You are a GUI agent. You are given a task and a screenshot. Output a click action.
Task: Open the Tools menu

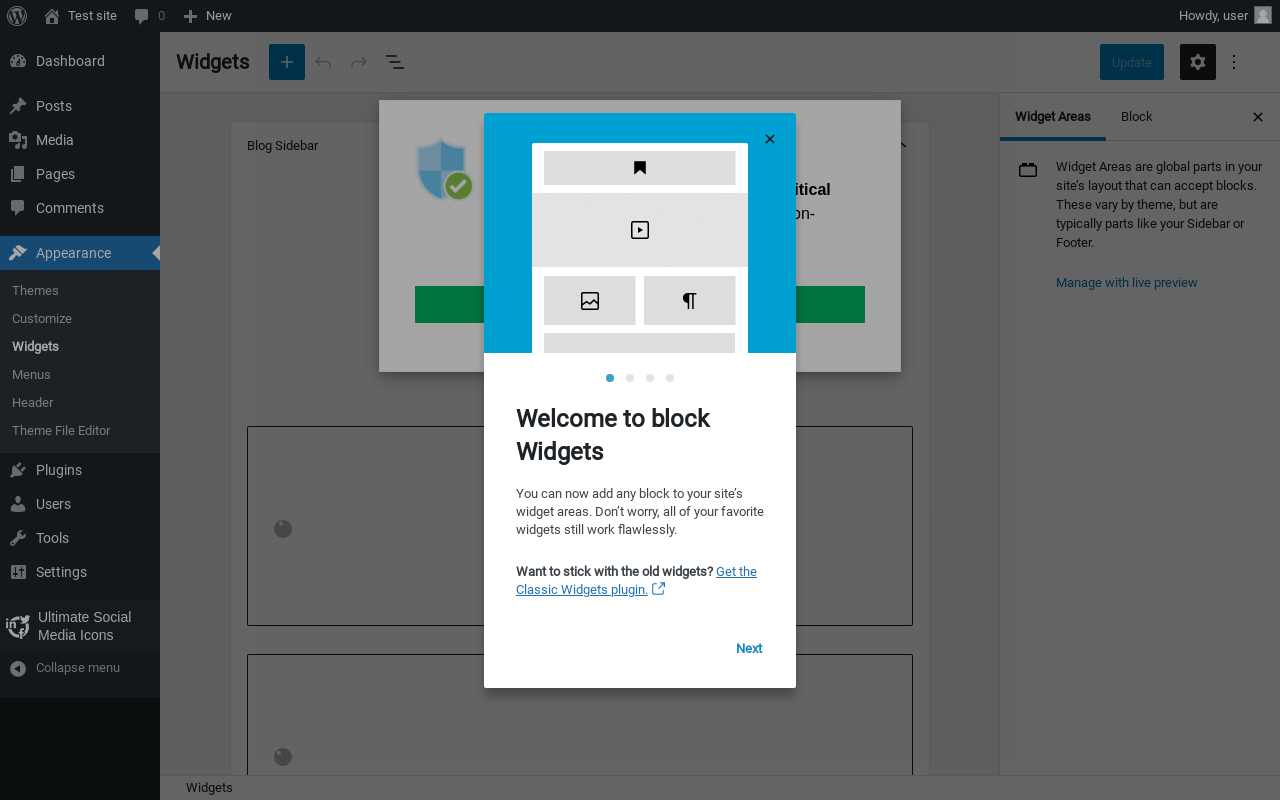80,538
